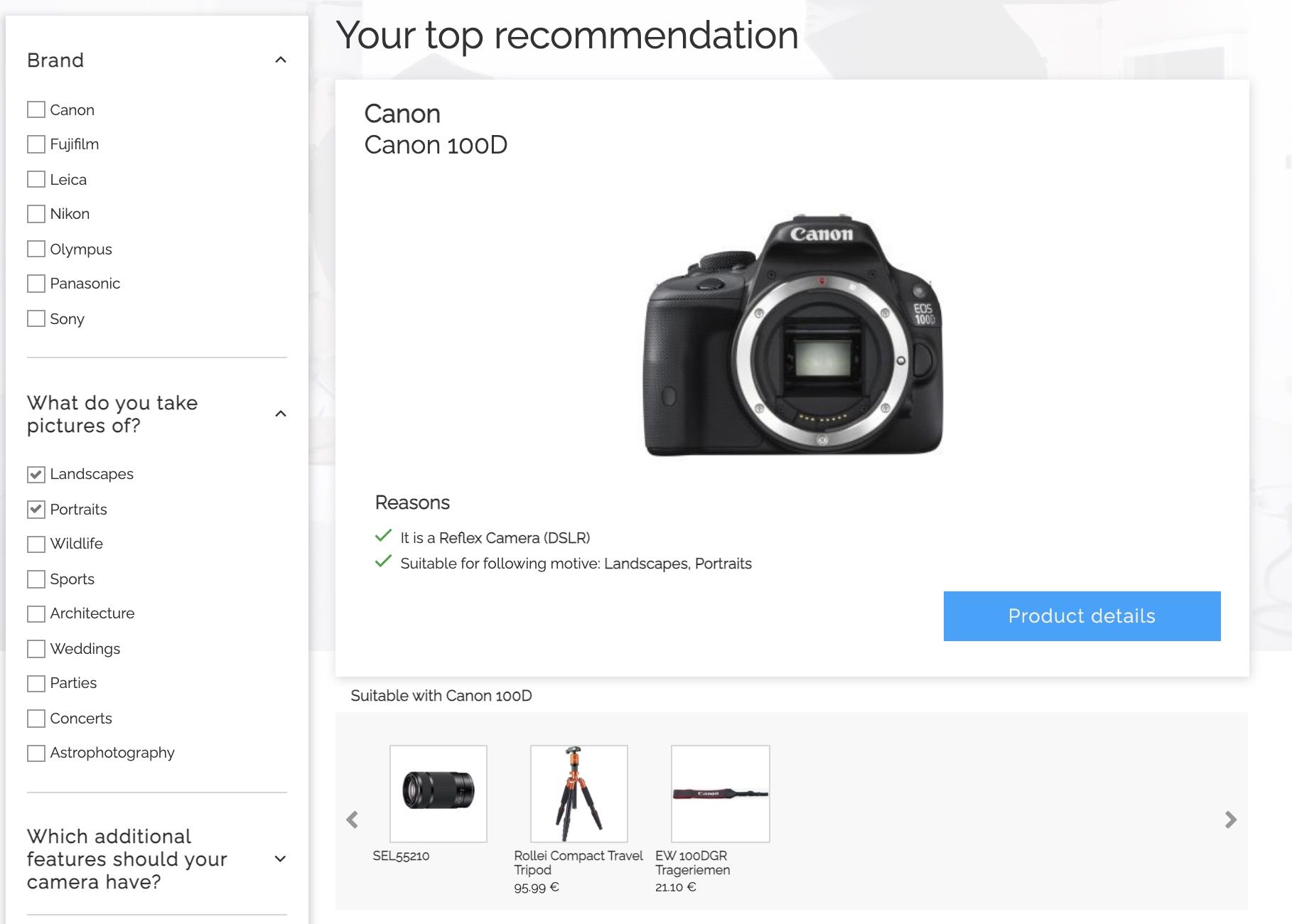Image resolution: width=1292 pixels, height=924 pixels.
Task: Open the EW 100DGR Trageriemen link
Action: [692, 862]
